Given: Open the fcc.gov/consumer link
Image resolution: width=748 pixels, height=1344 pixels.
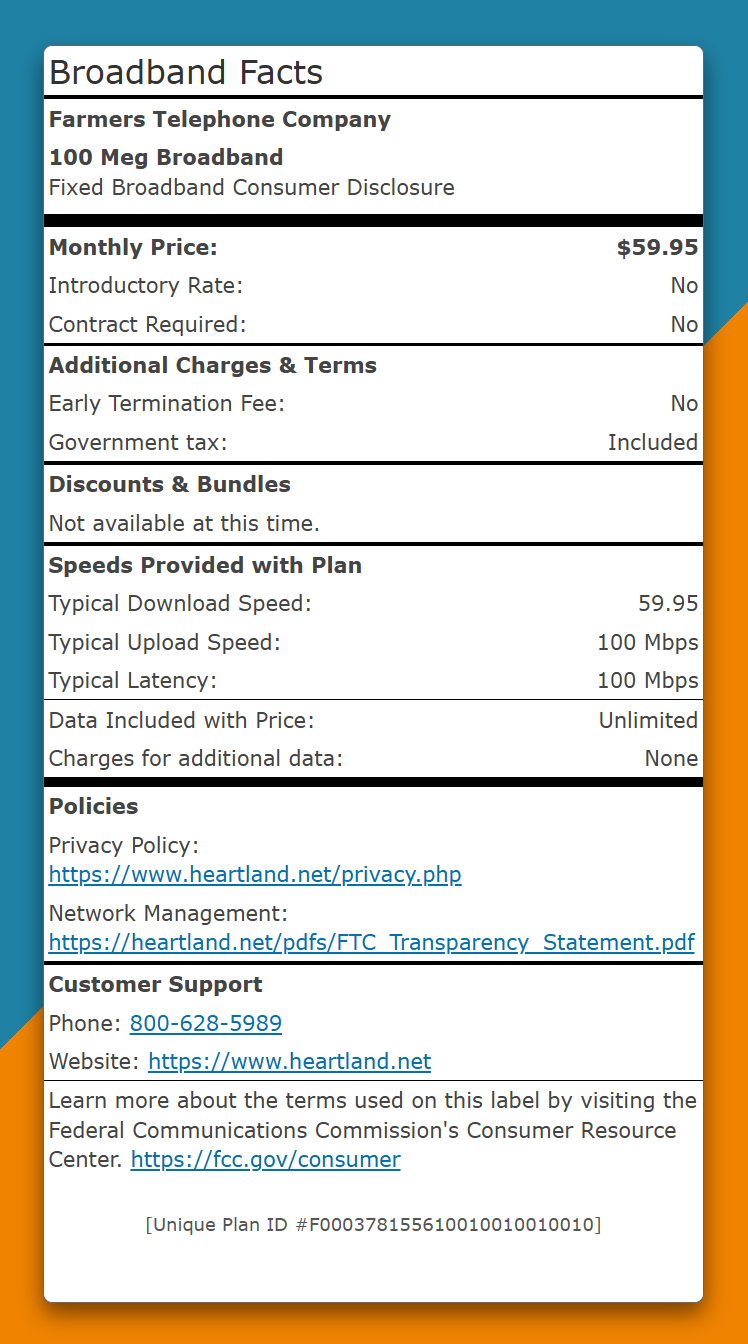Looking at the screenshot, I should (x=266, y=1159).
